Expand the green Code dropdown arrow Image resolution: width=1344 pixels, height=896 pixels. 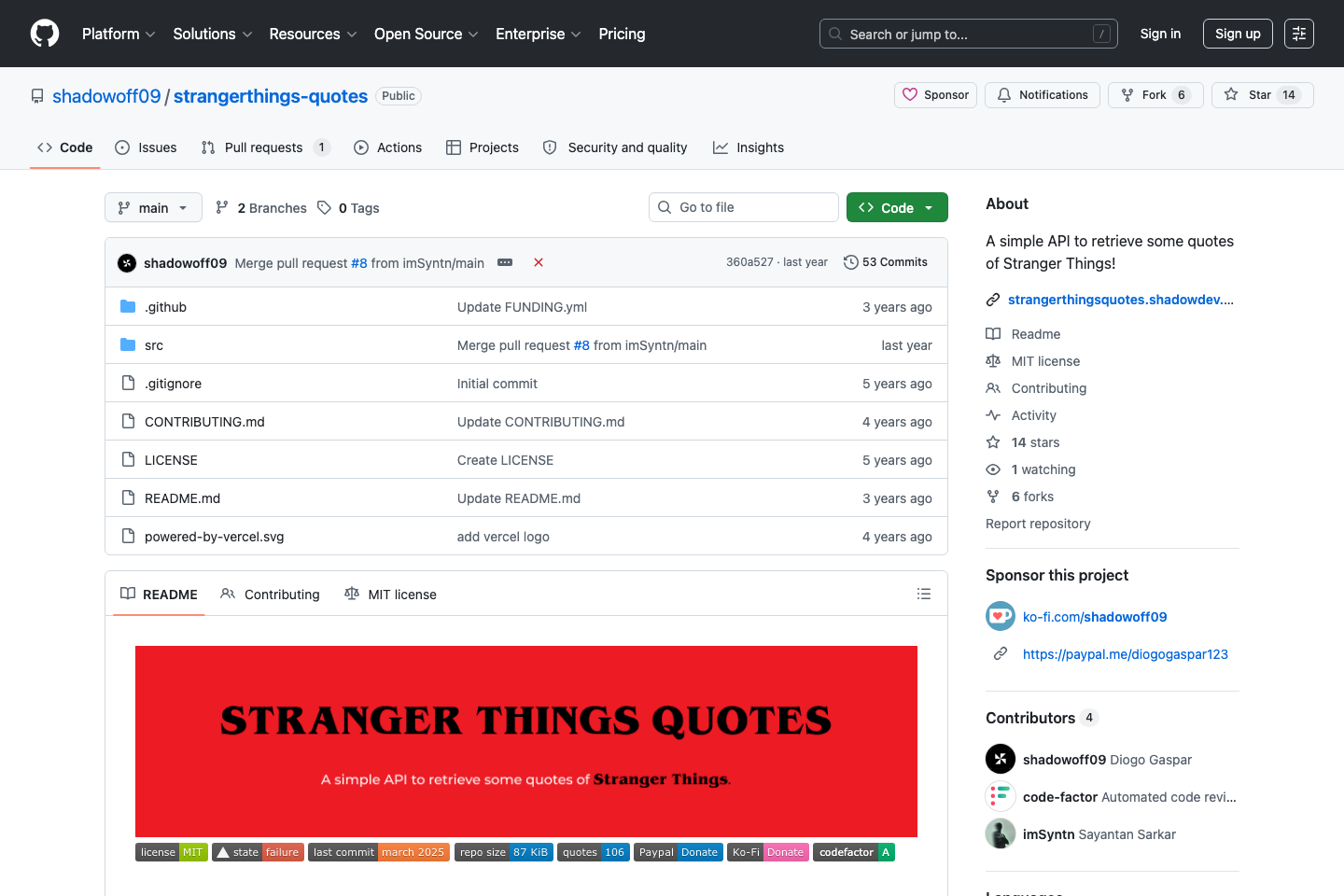click(928, 206)
